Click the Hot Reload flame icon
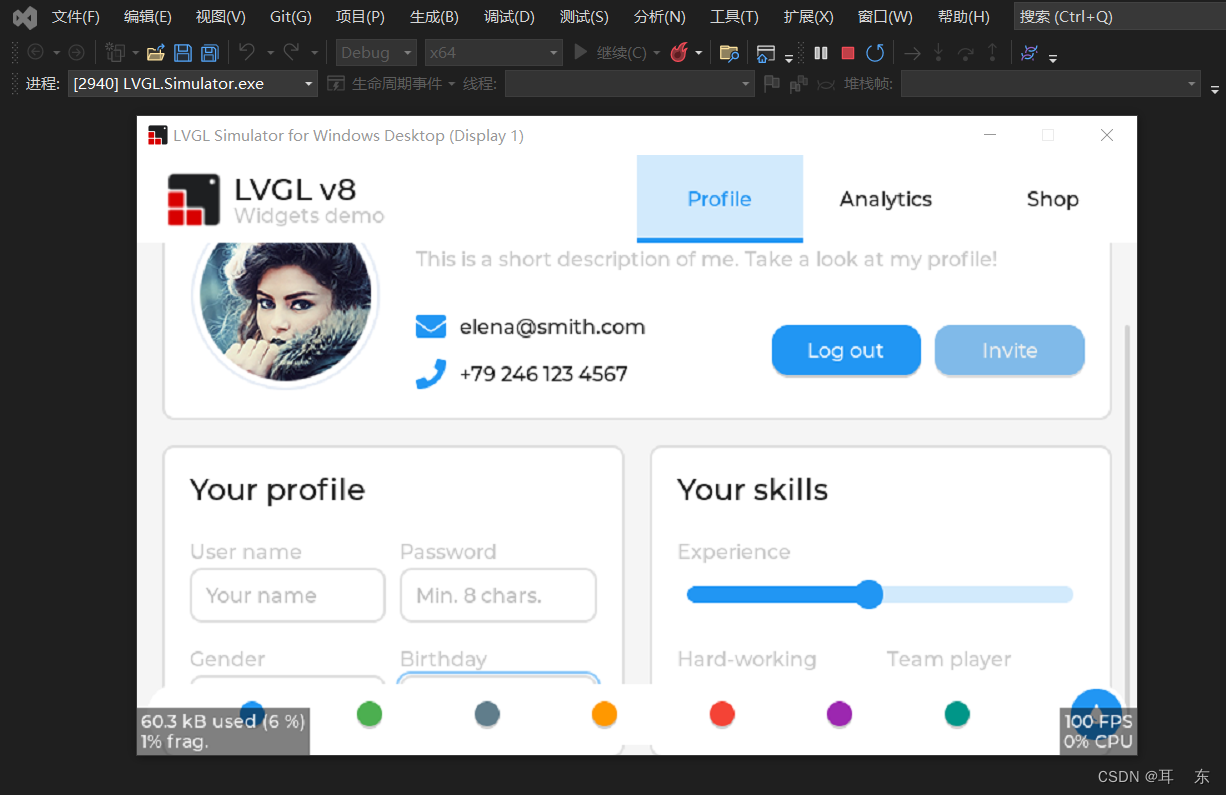 pos(678,52)
